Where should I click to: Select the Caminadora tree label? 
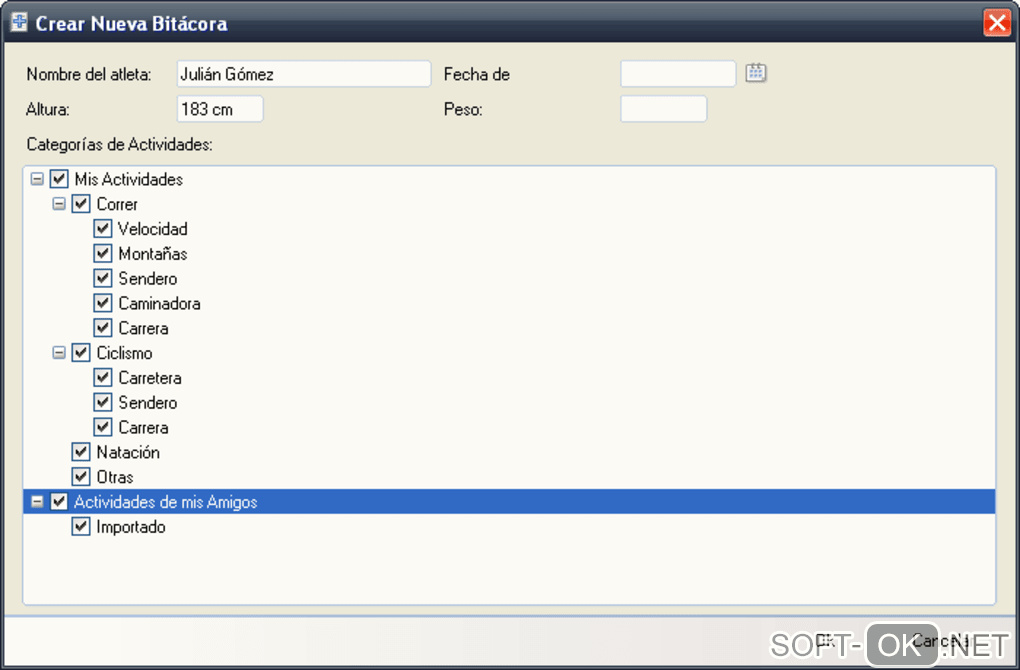point(159,303)
